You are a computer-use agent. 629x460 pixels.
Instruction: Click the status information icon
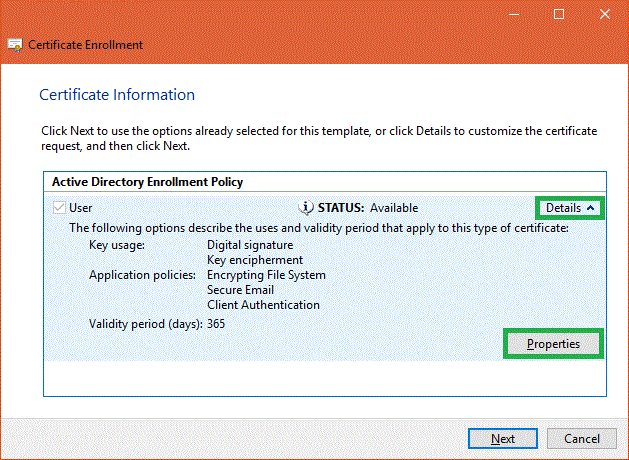307,208
